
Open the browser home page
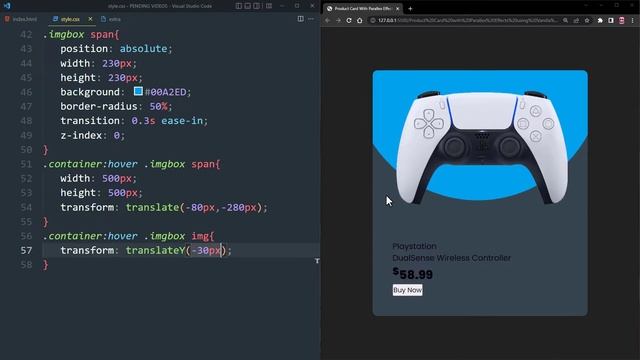click(360, 20)
